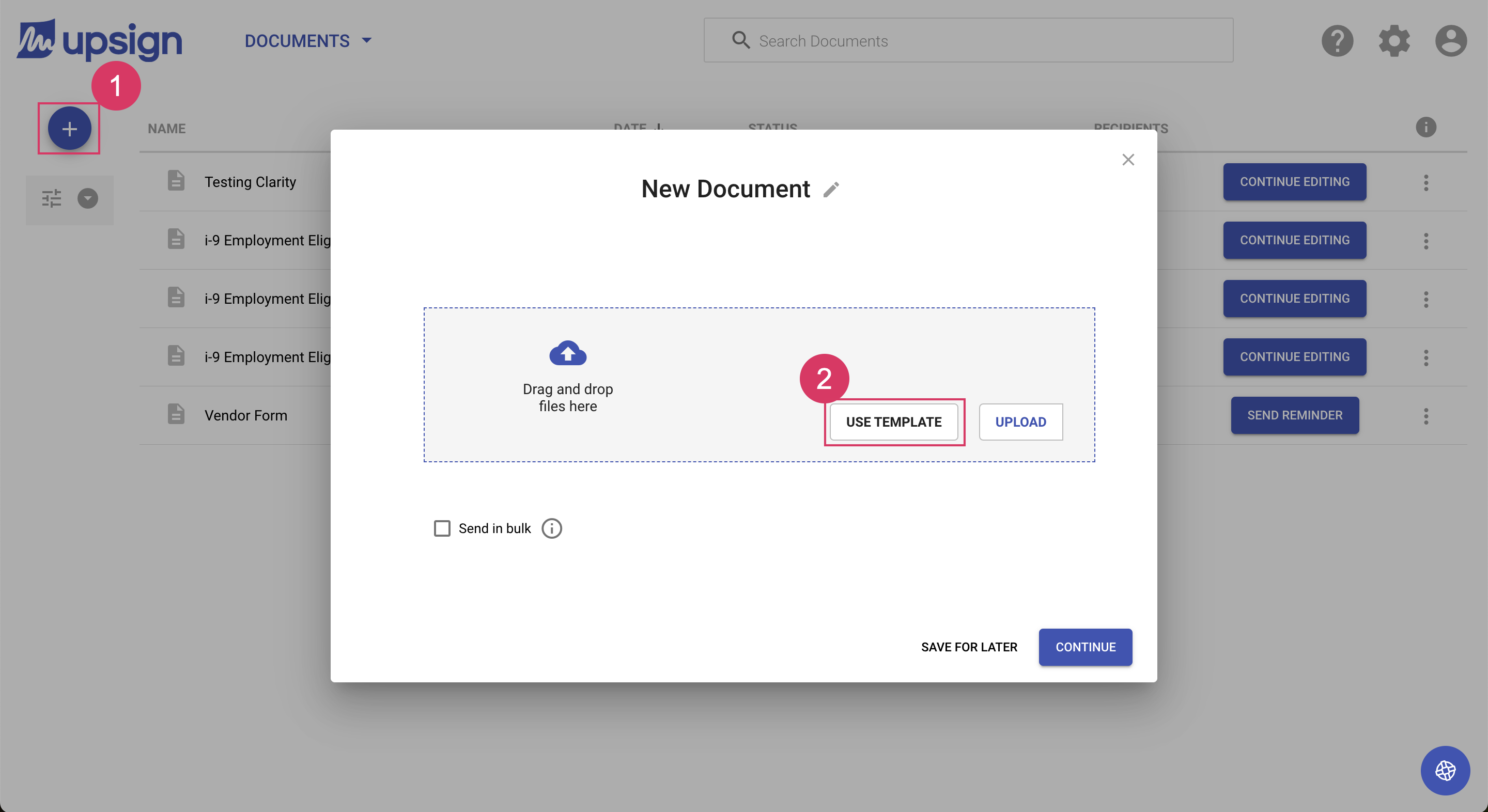Enable the Send in bulk checkbox
This screenshot has height=812, width=1488.
click(442, 528)
